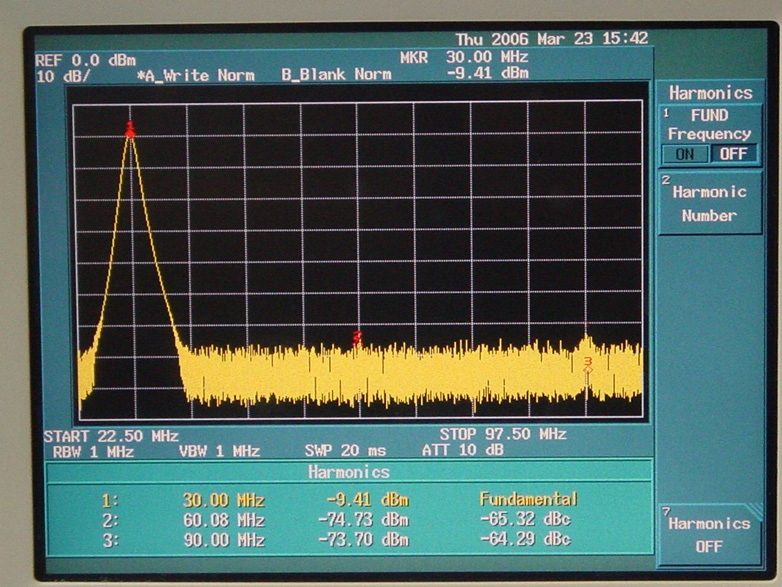This screenshot has height=587, width=782.
Task: Select the A_Write Norm trace label
Action: [x=195, y=75]
